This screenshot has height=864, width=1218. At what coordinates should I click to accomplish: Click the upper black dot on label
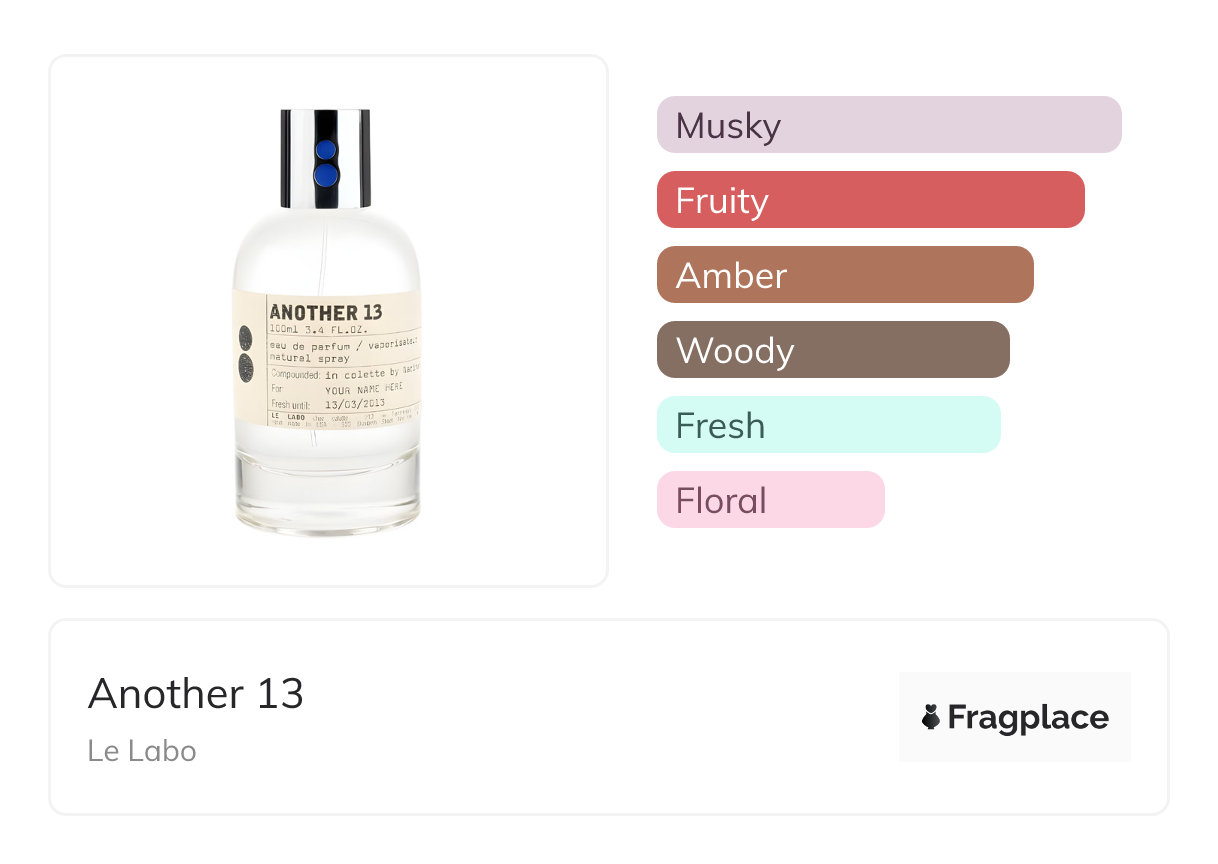[247, 337]
